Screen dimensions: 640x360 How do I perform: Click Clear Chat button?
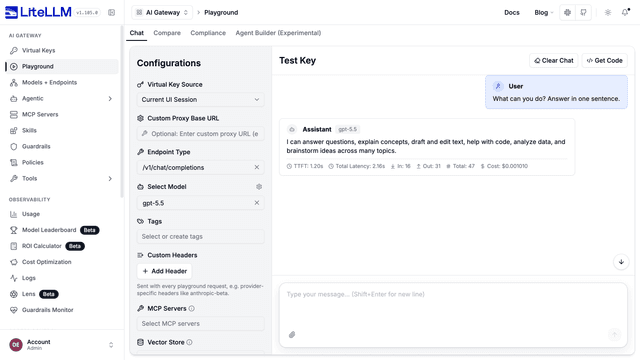tap(553, 60)
